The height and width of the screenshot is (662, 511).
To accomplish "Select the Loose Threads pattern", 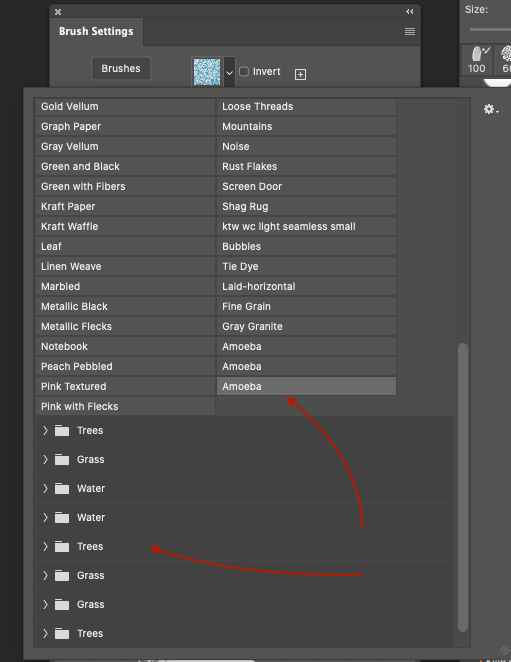I will 307,106.
